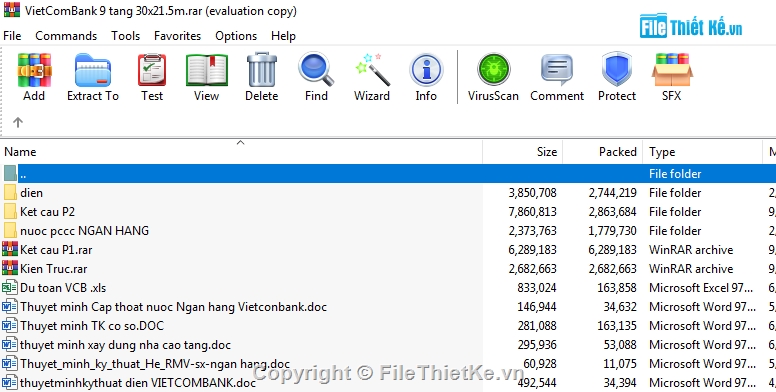Click the Protect shield icon

point(617,70)
